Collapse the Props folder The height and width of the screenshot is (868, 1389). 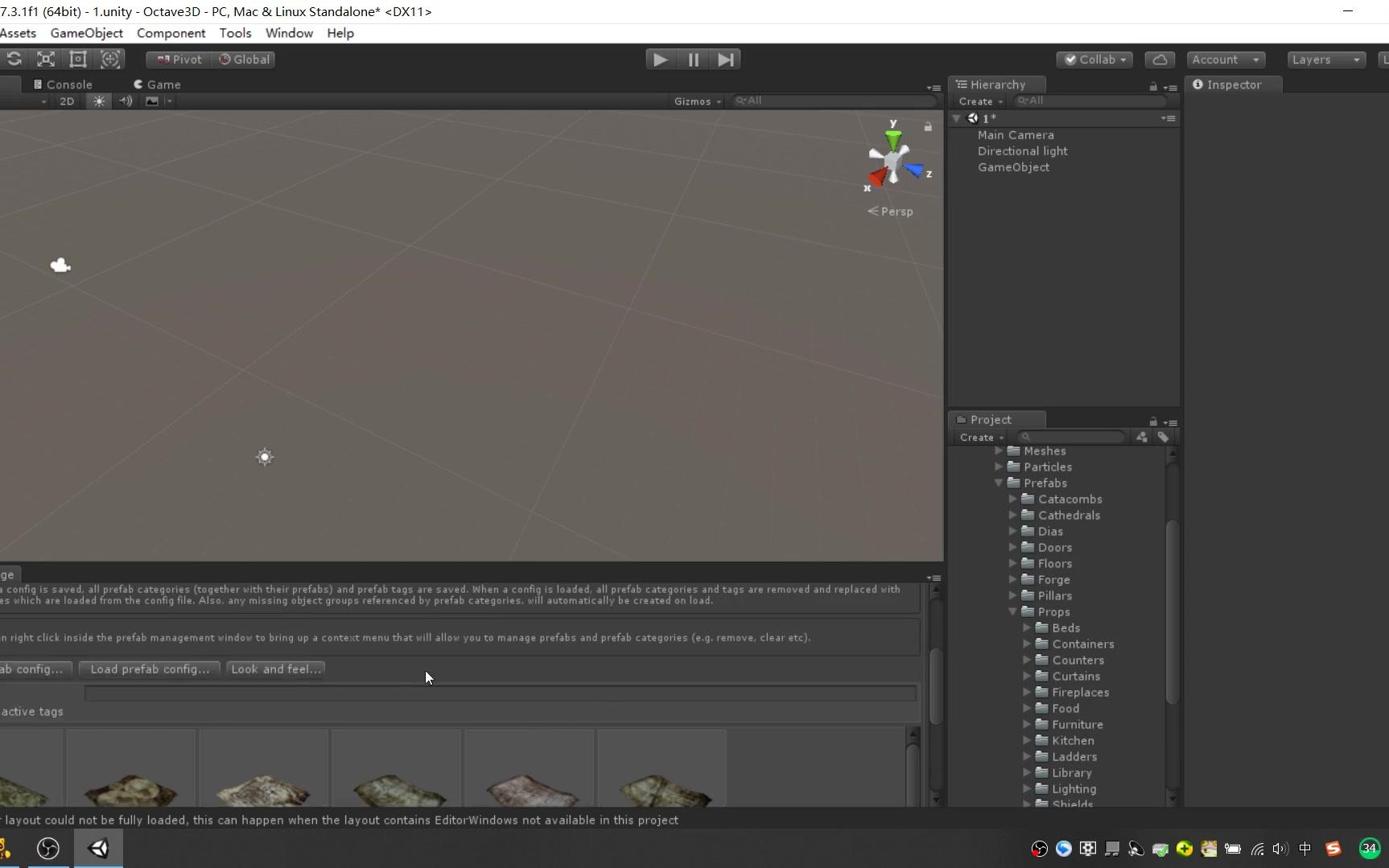pyautogui.click(x=1013, y=611)
